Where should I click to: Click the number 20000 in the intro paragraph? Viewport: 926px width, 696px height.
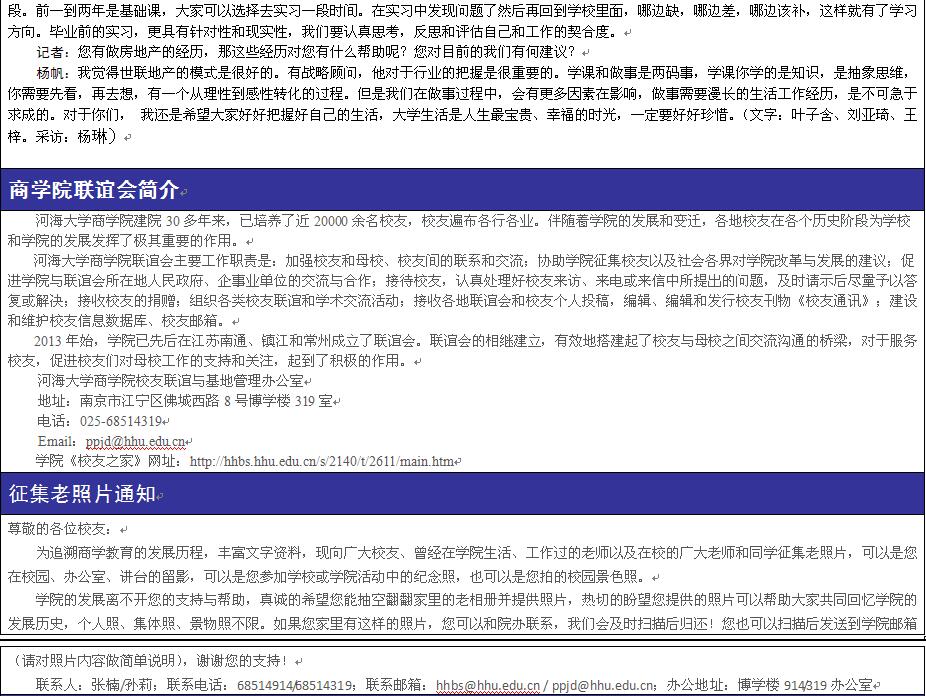(331, 221)
